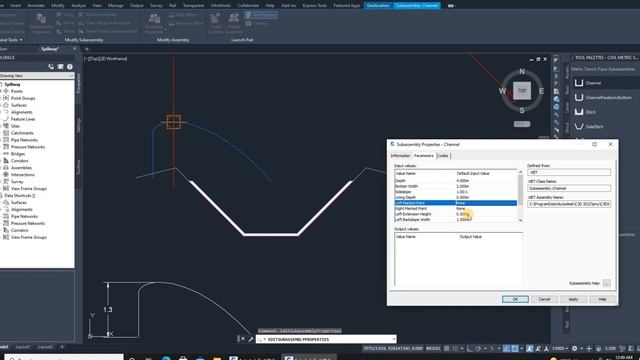
Task: Switch to the Layout1 tab
Action: (22, 347)
